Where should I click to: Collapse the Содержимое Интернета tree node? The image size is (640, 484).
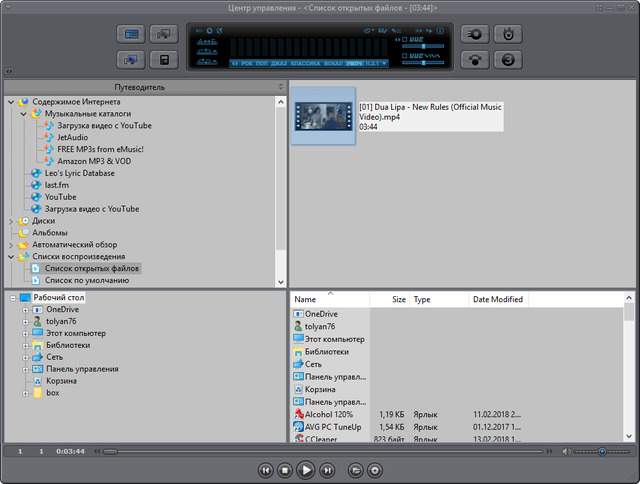[x=11, y=102]
